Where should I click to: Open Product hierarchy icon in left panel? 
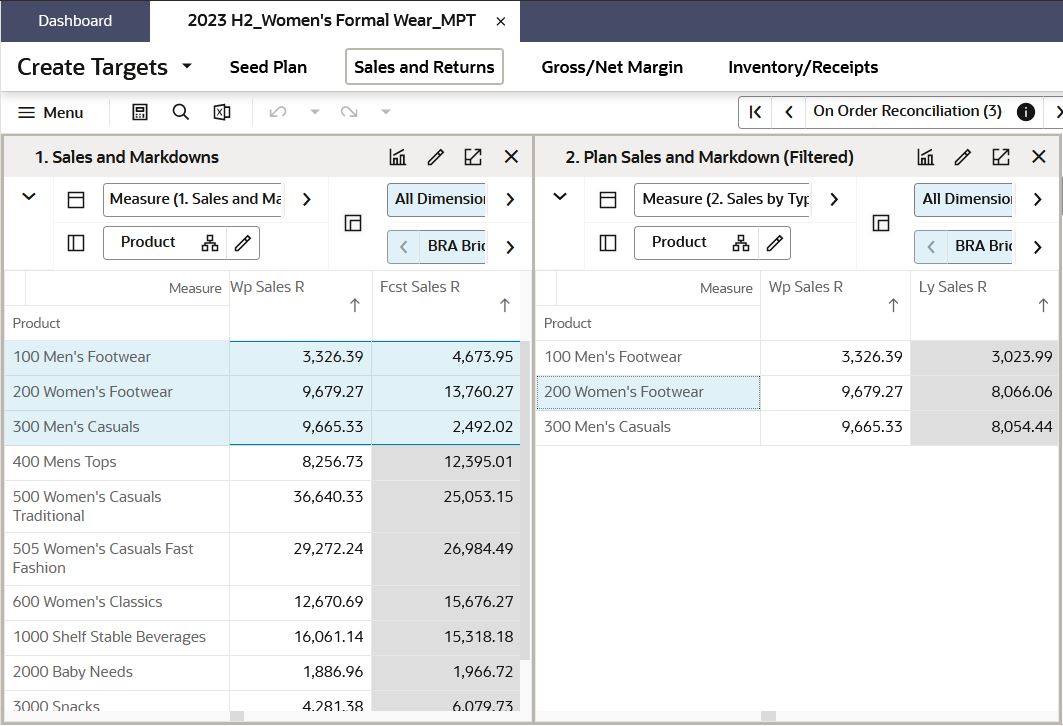coord(210,243)
